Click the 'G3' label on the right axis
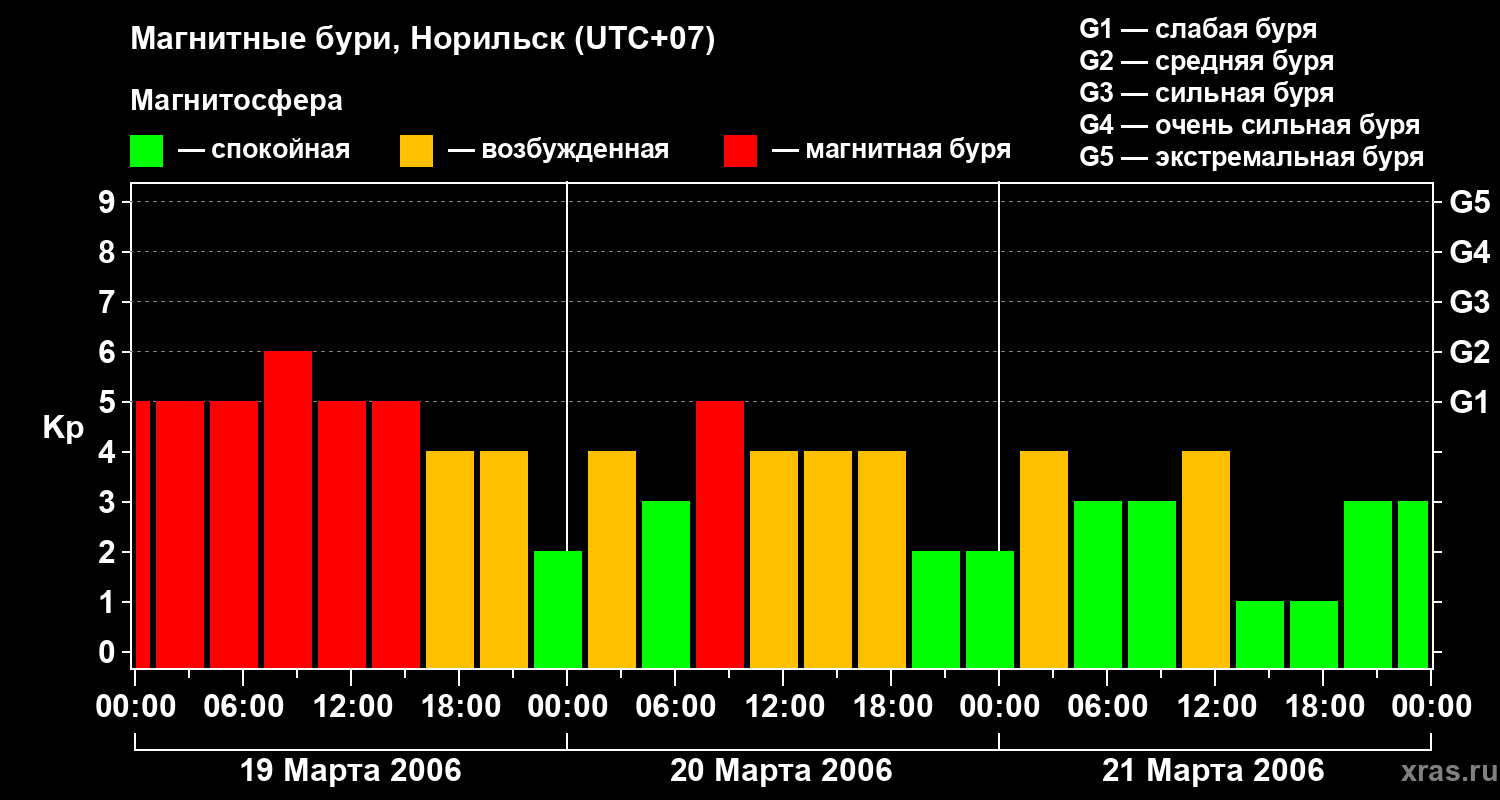 pos(1469,302)
